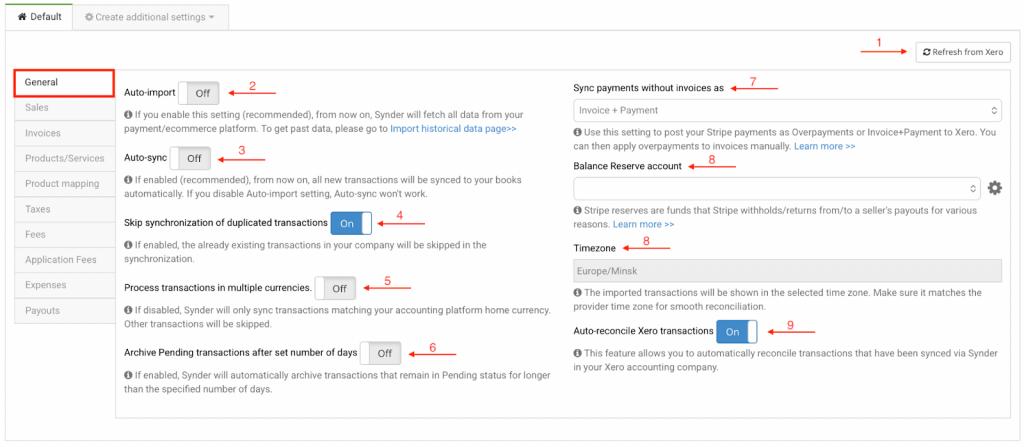The width and height of the screenshot is (1024, 447).
Task: Click info icon under Timezone field
Action: pyautogui.click(x=578, y=292)
